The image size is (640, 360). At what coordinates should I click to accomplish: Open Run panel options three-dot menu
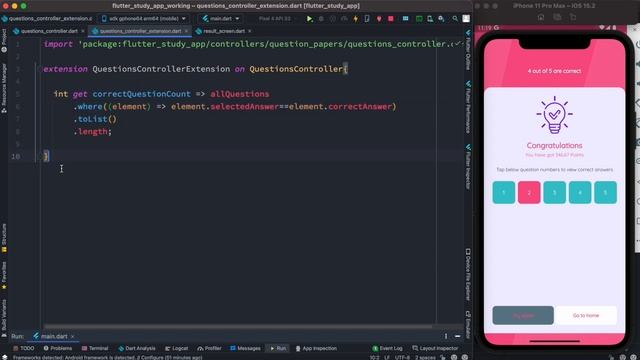coord(446,336)
